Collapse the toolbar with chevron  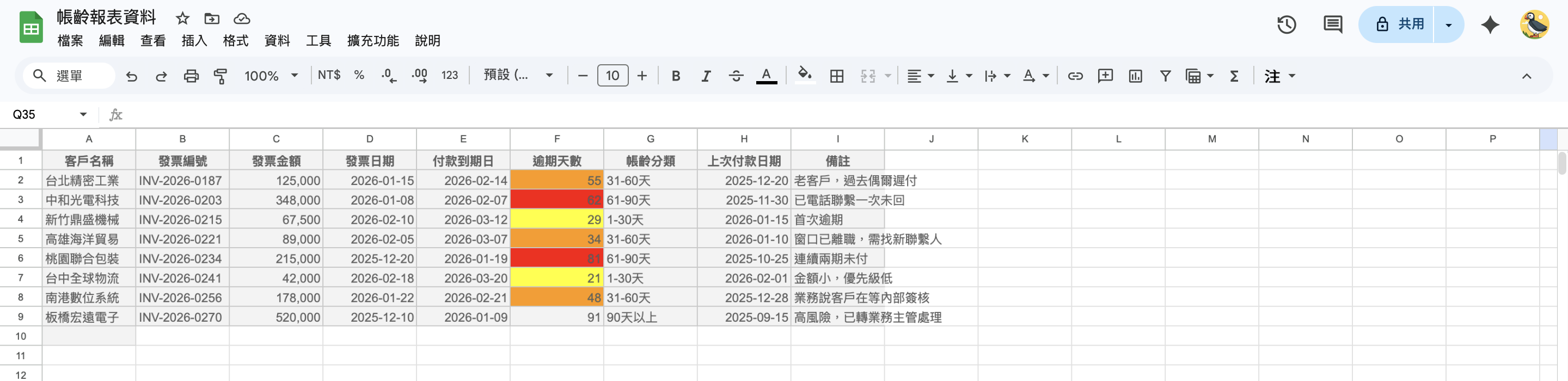1526,76
